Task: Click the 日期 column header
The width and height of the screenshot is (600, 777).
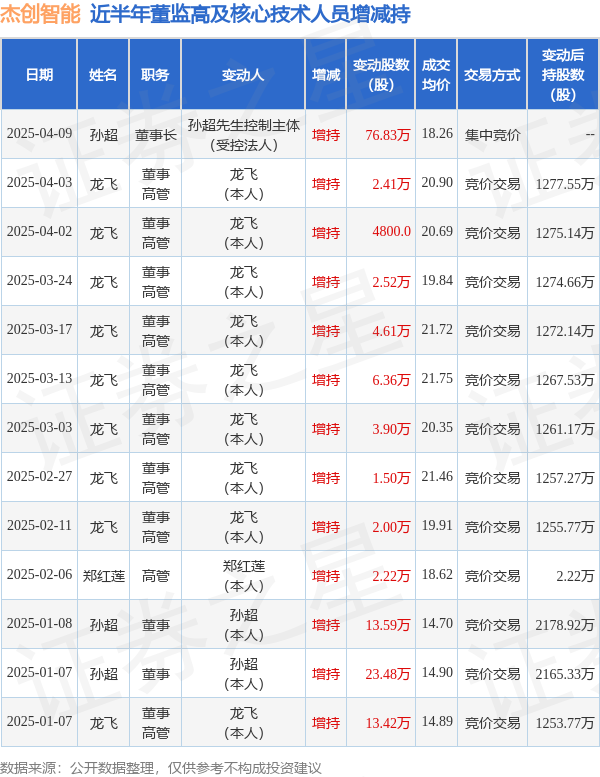Action: click(x=39, y=75)
